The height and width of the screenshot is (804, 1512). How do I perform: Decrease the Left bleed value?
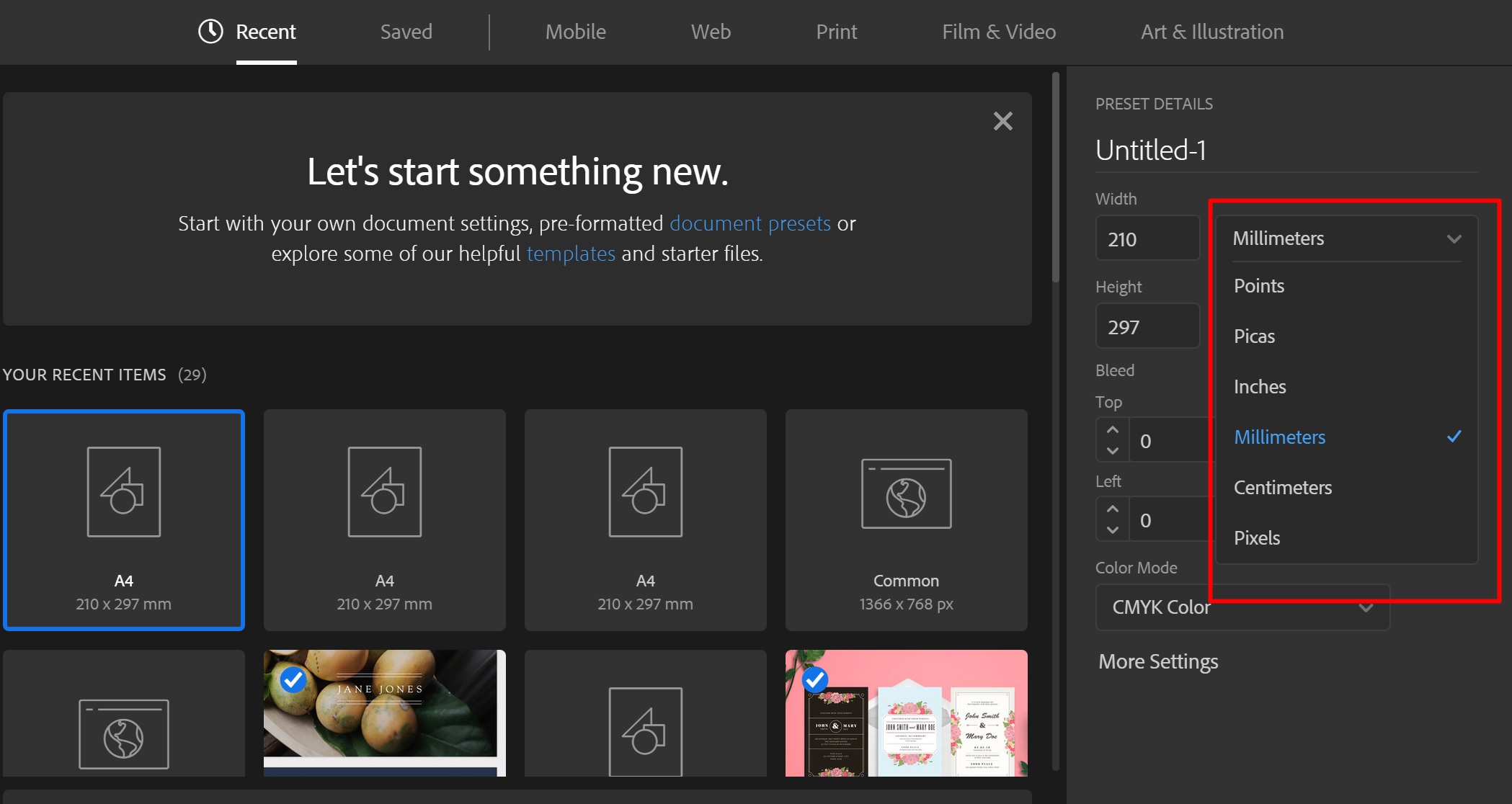(x=1112, y=530)
